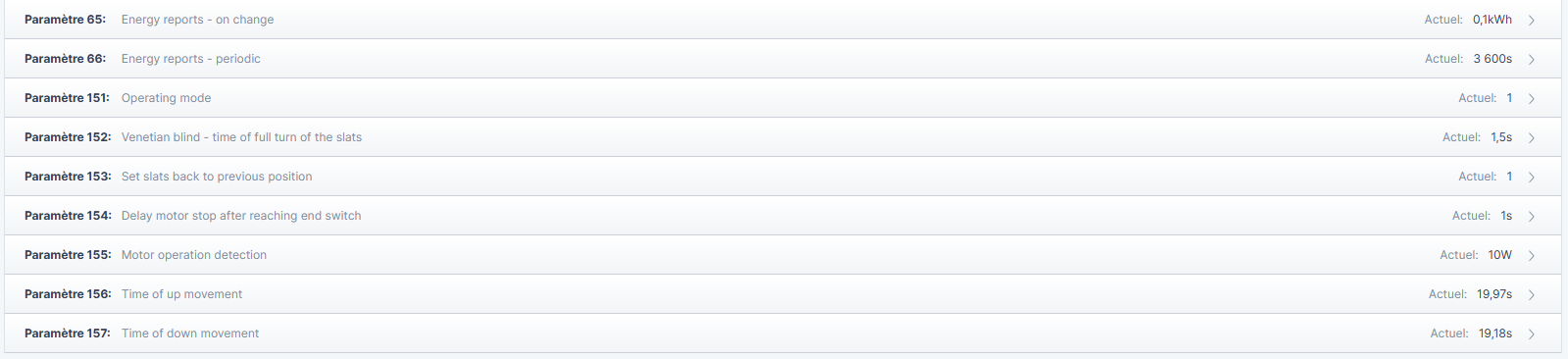
Task: Open chevron for Time of up movement
Action: [1531, 294]
